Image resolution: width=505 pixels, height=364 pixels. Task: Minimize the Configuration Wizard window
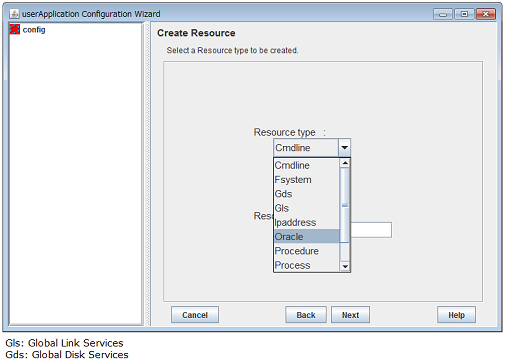[x=443, y=14]
